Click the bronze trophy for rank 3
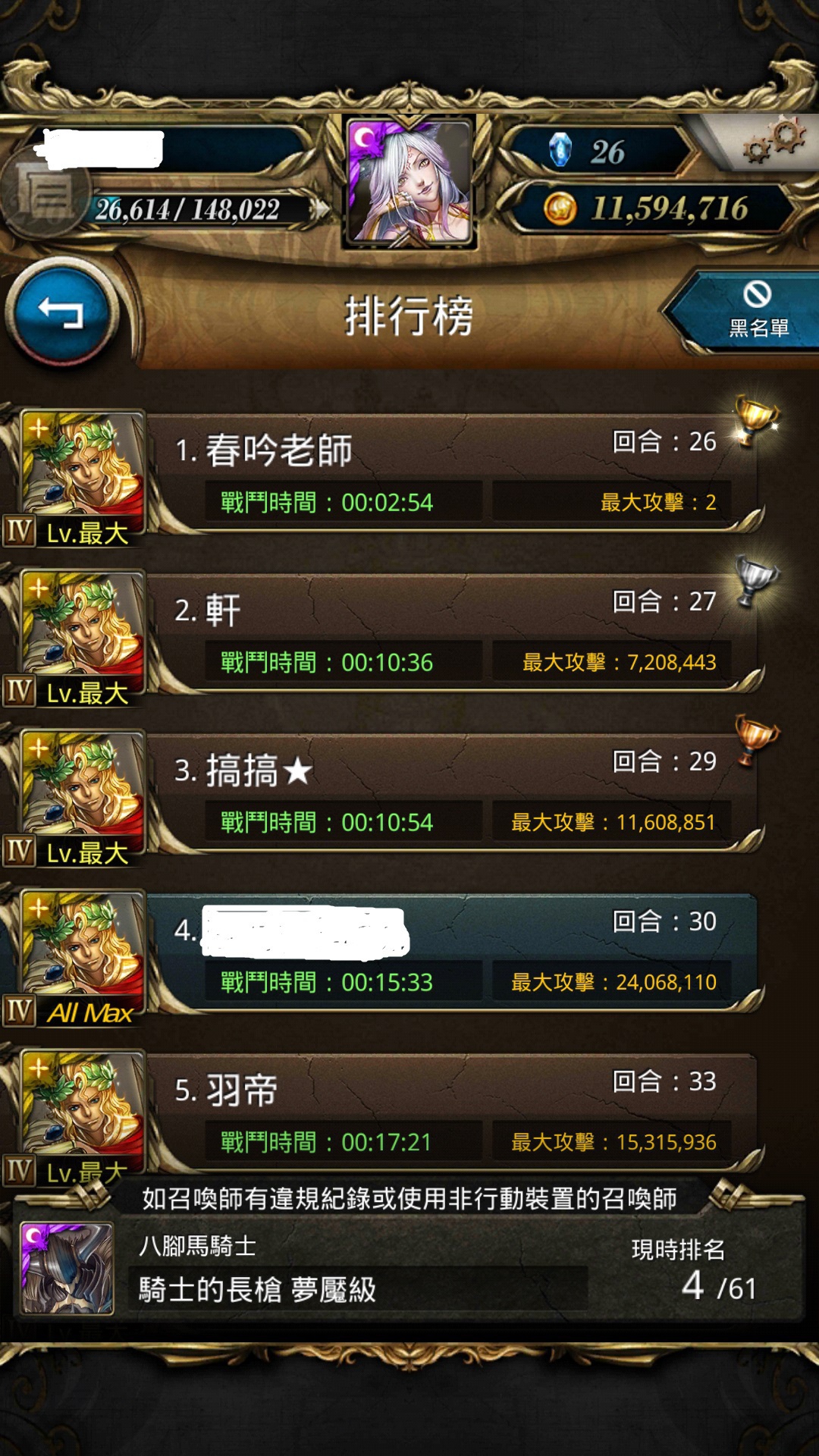Viewport: 819px width, 1456px height. (x=755, y=739)
